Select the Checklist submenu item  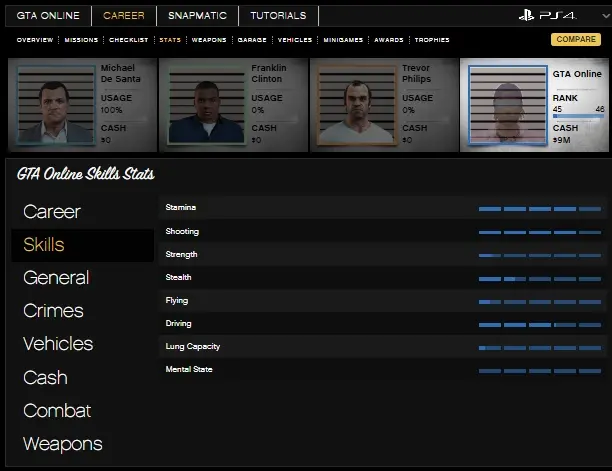tap(130, 40)
